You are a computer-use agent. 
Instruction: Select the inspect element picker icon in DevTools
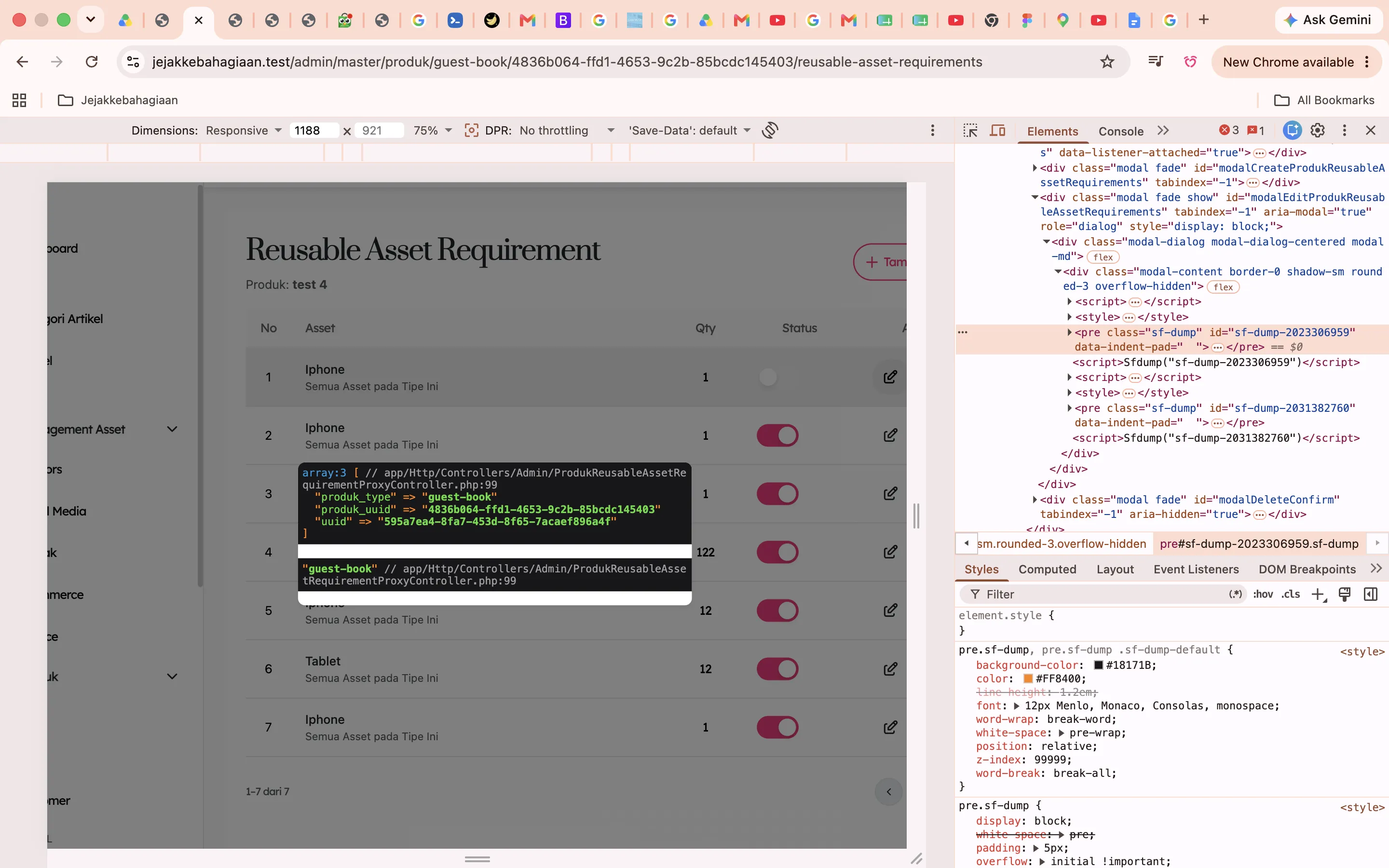[x=970, y=131]
